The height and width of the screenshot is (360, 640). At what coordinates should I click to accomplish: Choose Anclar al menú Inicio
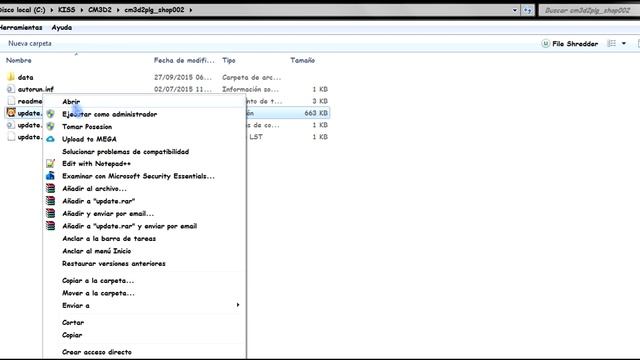pyautogui.click(x=96, y=251)
